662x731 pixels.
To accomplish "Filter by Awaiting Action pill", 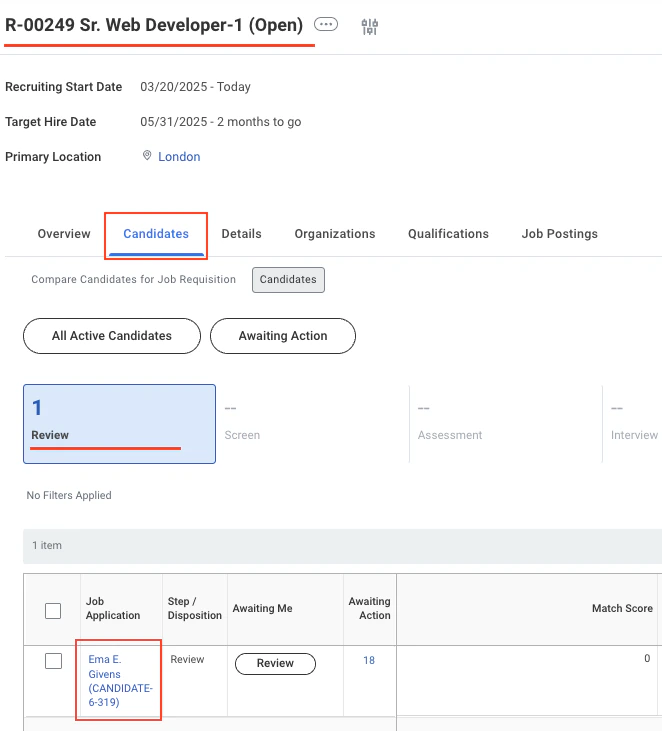I will point(283,336).
